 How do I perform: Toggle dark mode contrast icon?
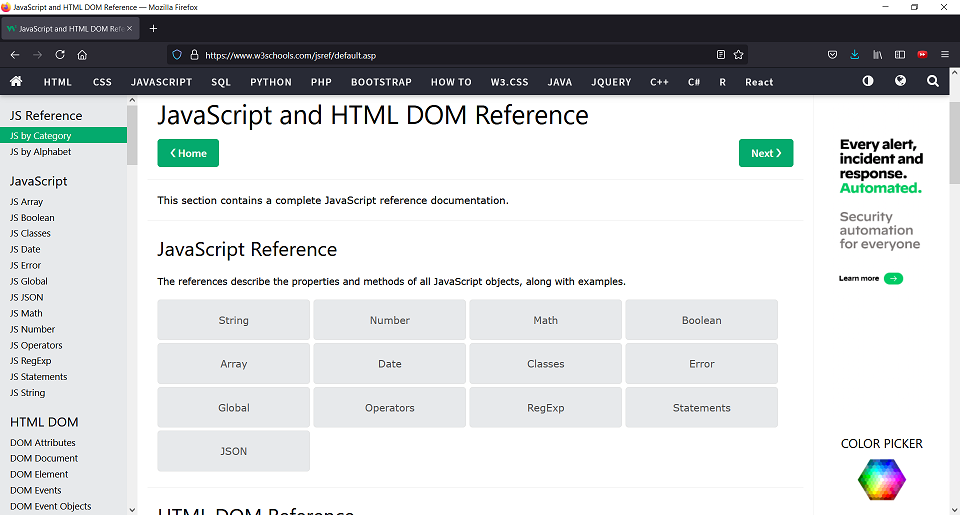tap(868, 81)
